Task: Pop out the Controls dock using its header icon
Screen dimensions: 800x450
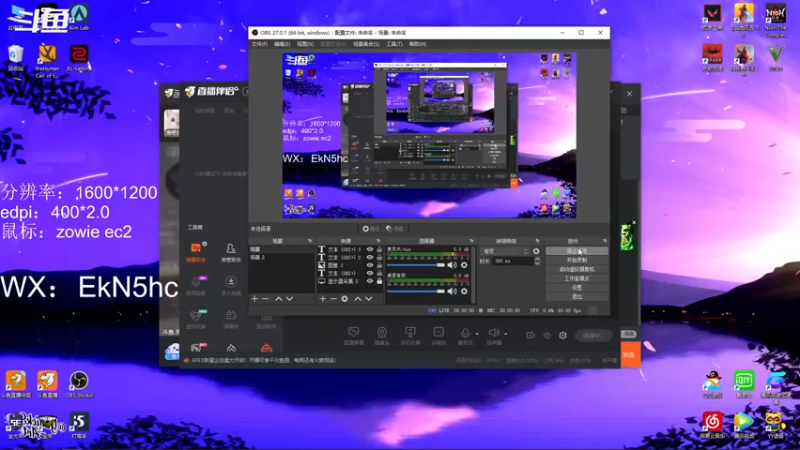Action: pyautogui.click(x=605, y=241)
